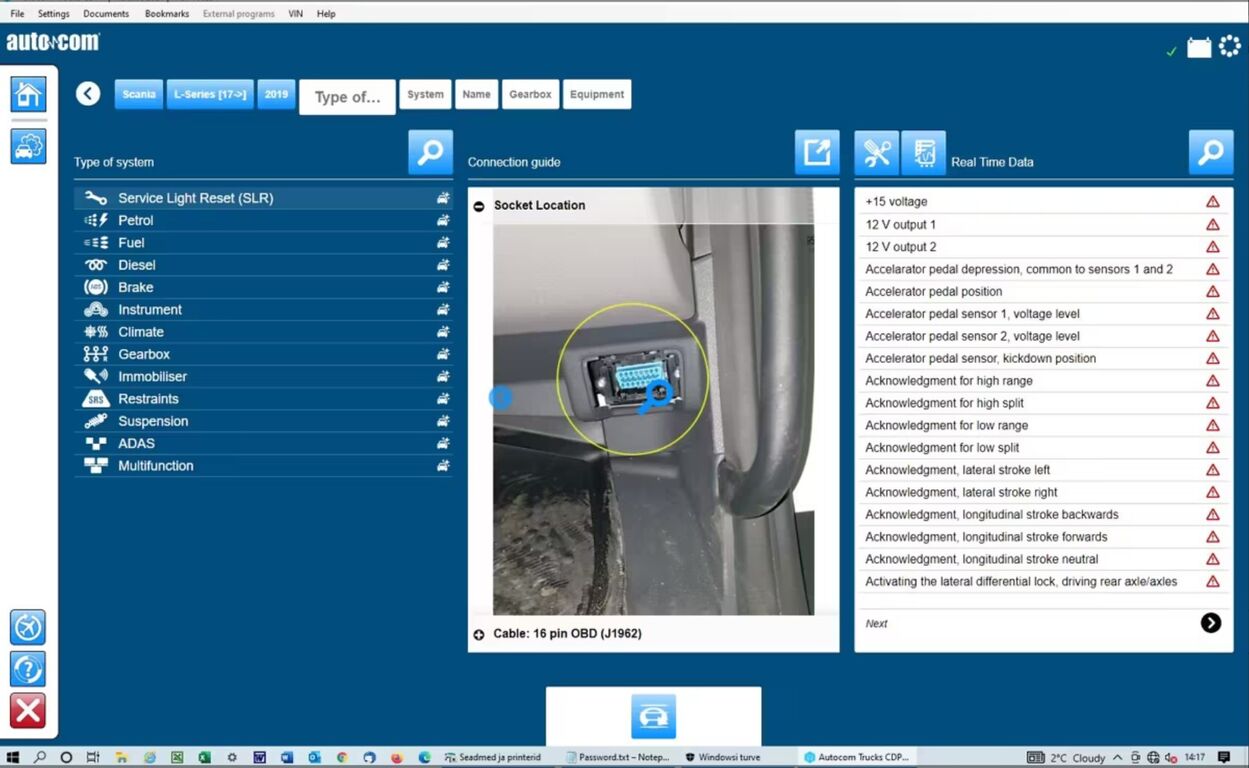Select the L-Series [17->] breadcrumb
The width and height of the screenshot is (1249, 768).
pos(210,94)
